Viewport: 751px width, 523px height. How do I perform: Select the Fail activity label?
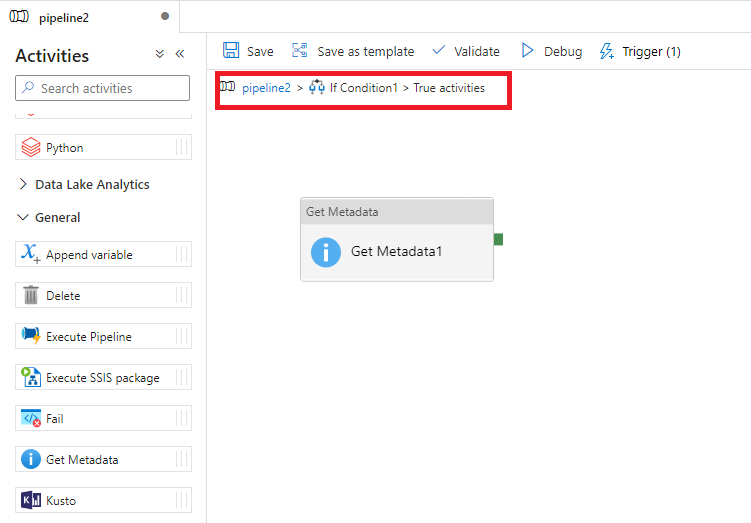[x=55, y=419]
